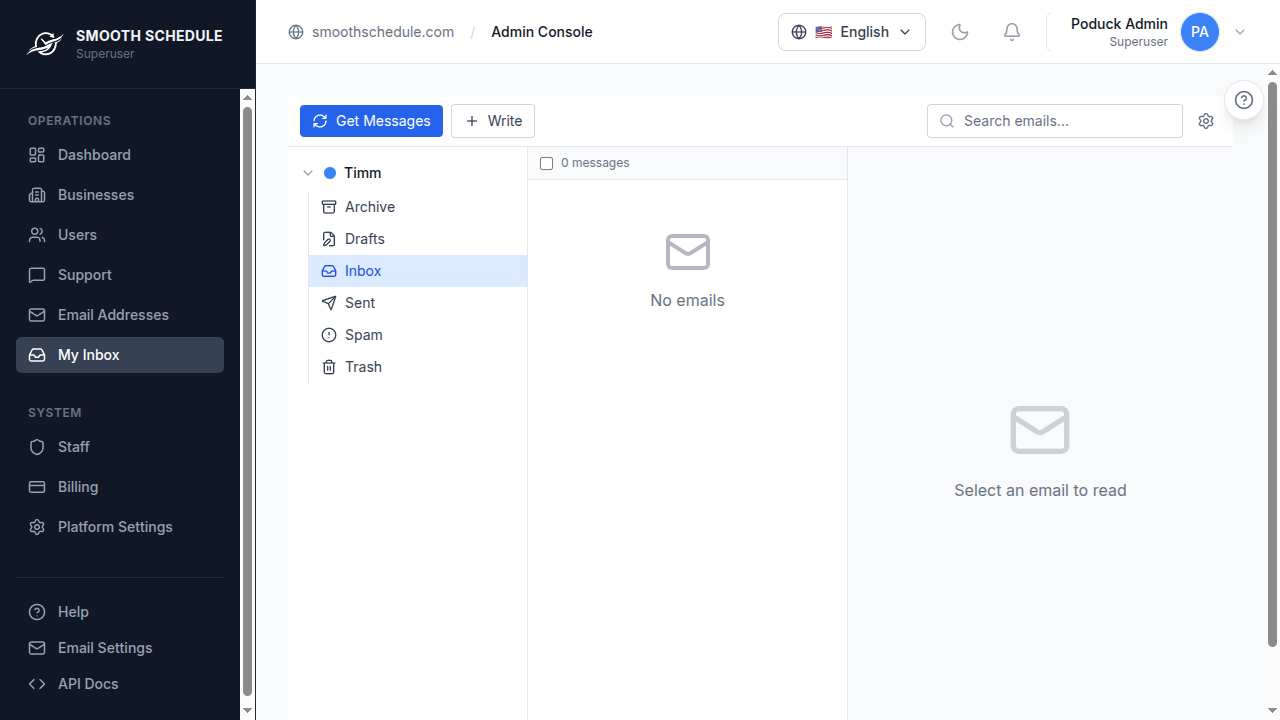
Task: Open API Docs link in sidebar
Action: click(88, 684)
